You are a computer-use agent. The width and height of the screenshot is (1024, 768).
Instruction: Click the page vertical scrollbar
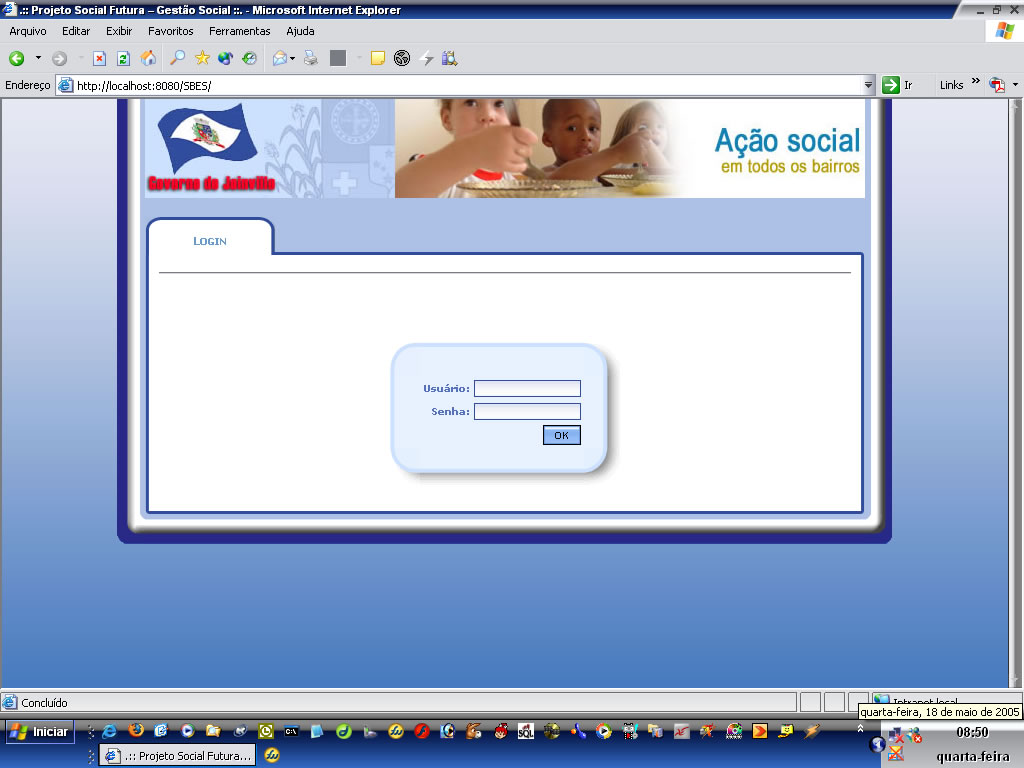click(x=1016, y=392)
